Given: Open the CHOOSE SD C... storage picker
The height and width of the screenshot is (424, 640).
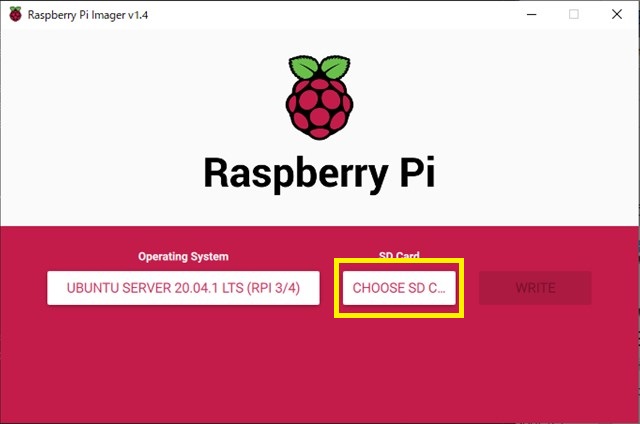Looking at the screenshot, I should tap(399, 288).
